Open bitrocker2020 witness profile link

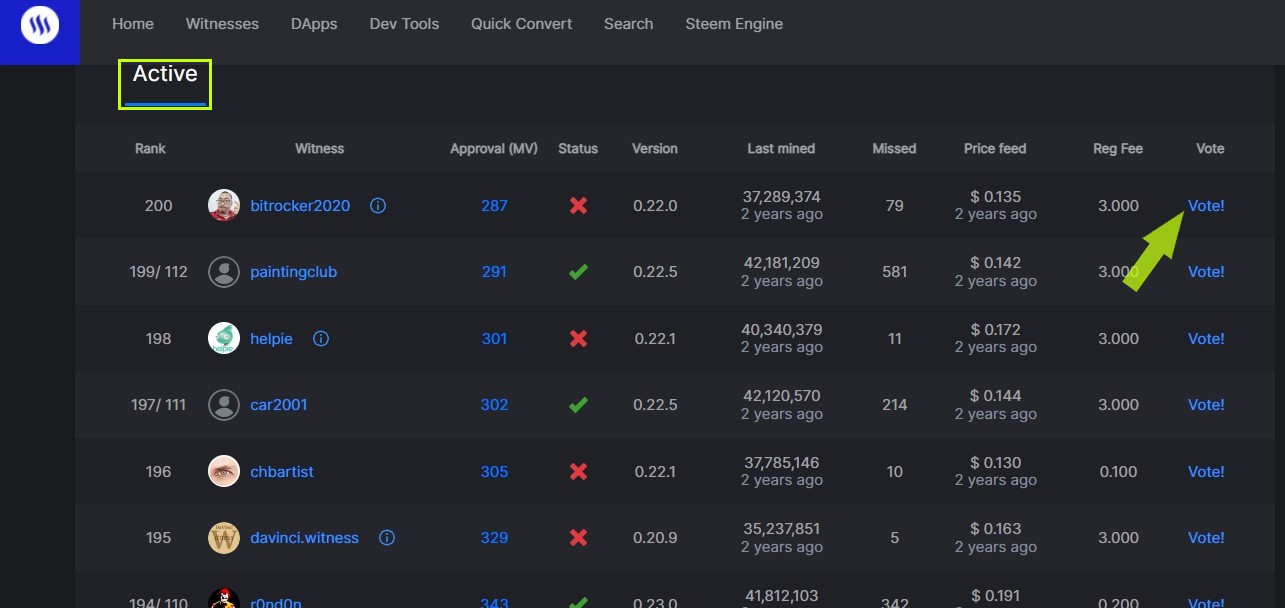[x=300, y=206]
